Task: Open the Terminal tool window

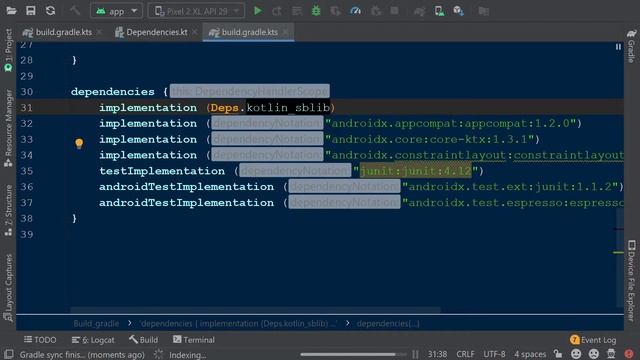Action: point(193,340)
